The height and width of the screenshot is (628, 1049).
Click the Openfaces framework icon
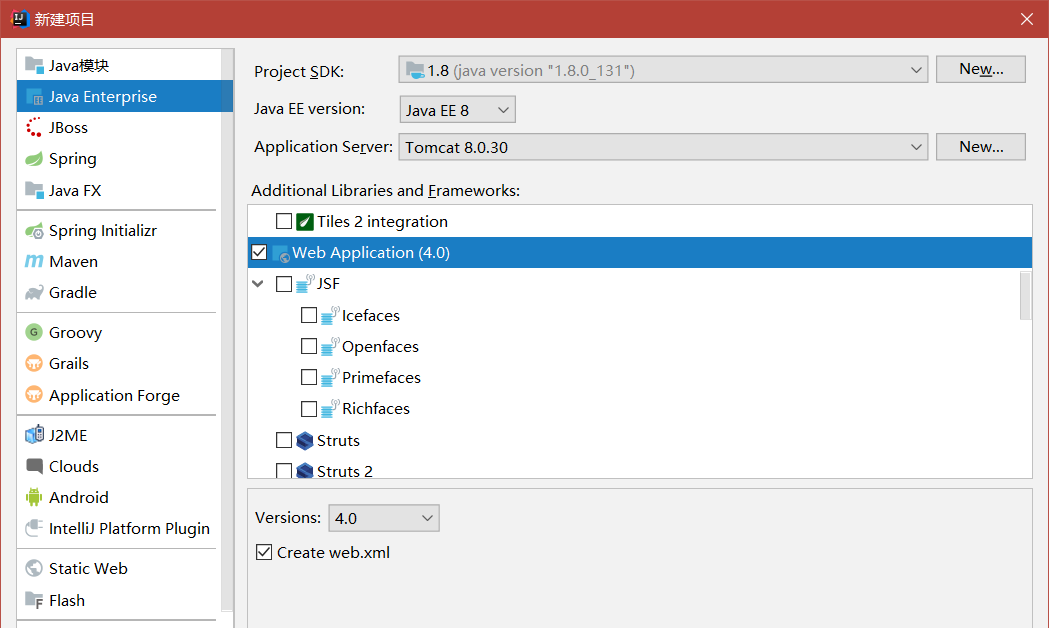(330, 346)
